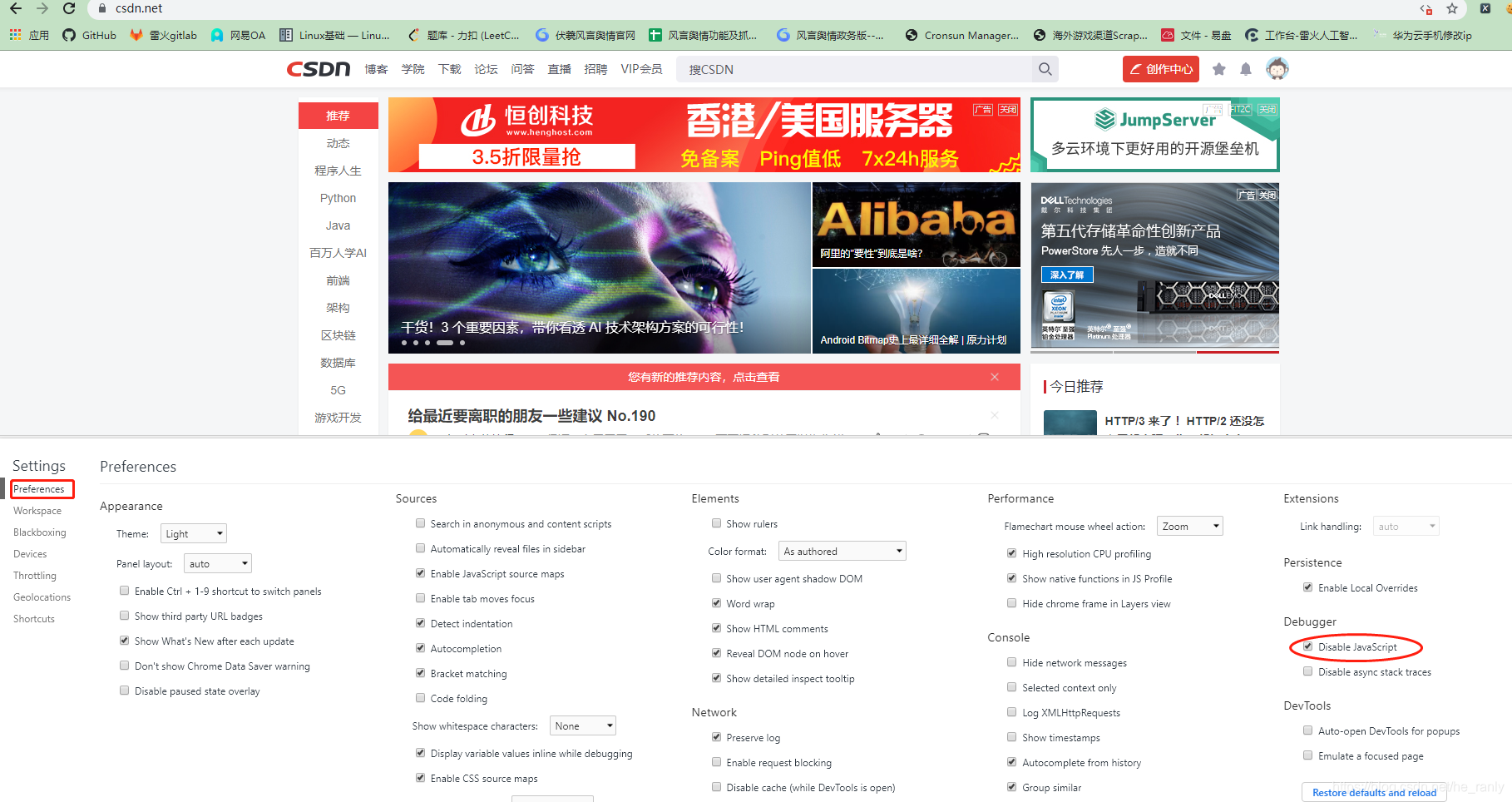
Task: Open the notification bell in CSDN header
Action: coord(1246,69)
